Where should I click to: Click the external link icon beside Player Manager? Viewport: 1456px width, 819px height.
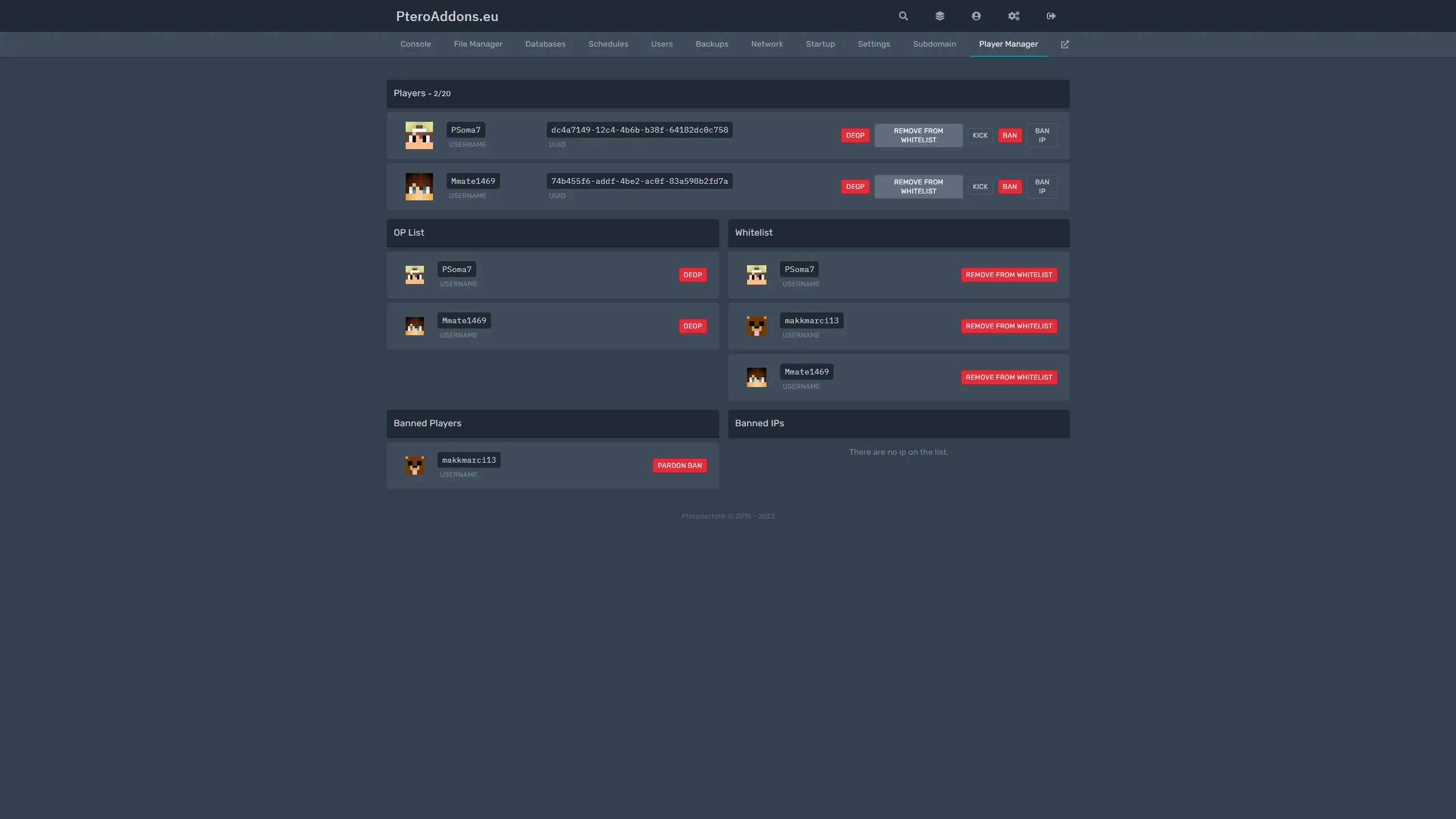click(1065, 44)
